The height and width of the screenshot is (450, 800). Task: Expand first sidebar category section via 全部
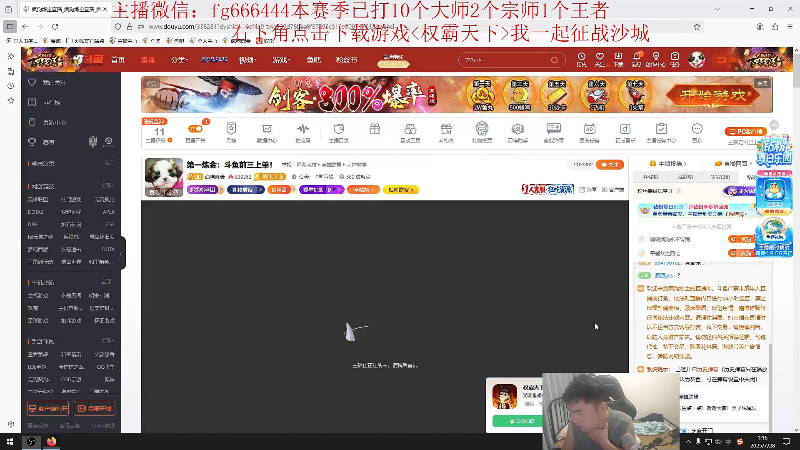pyautogui.click(x=107, y=186)
